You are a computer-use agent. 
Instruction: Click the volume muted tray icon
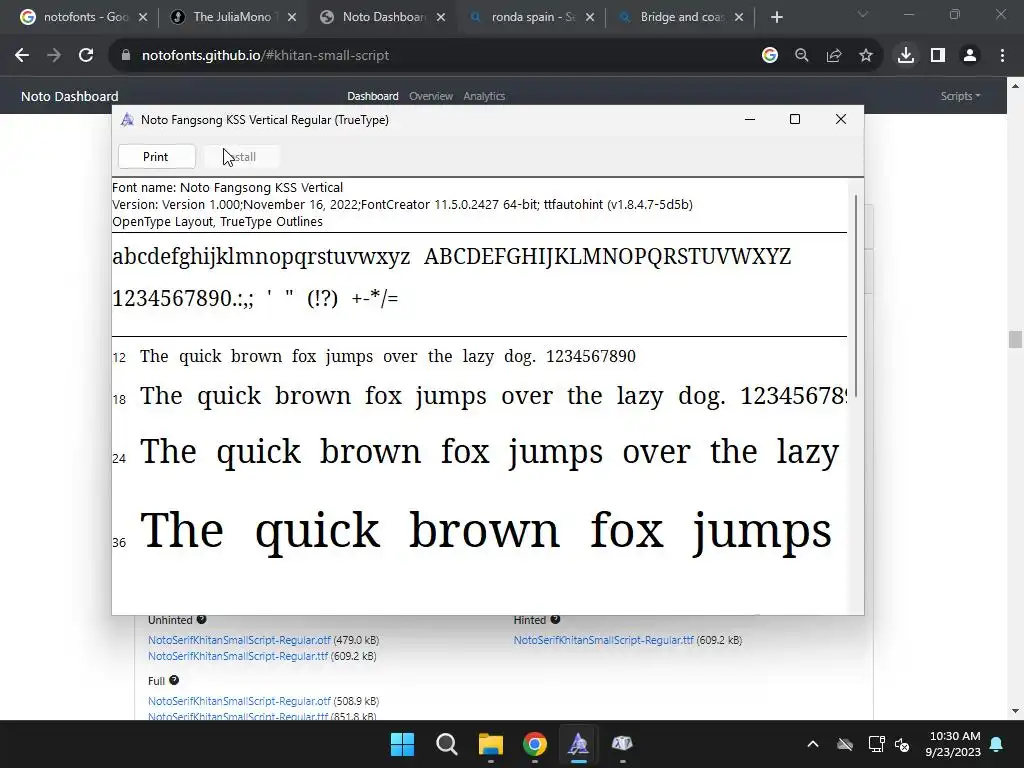tap(902, 744)
